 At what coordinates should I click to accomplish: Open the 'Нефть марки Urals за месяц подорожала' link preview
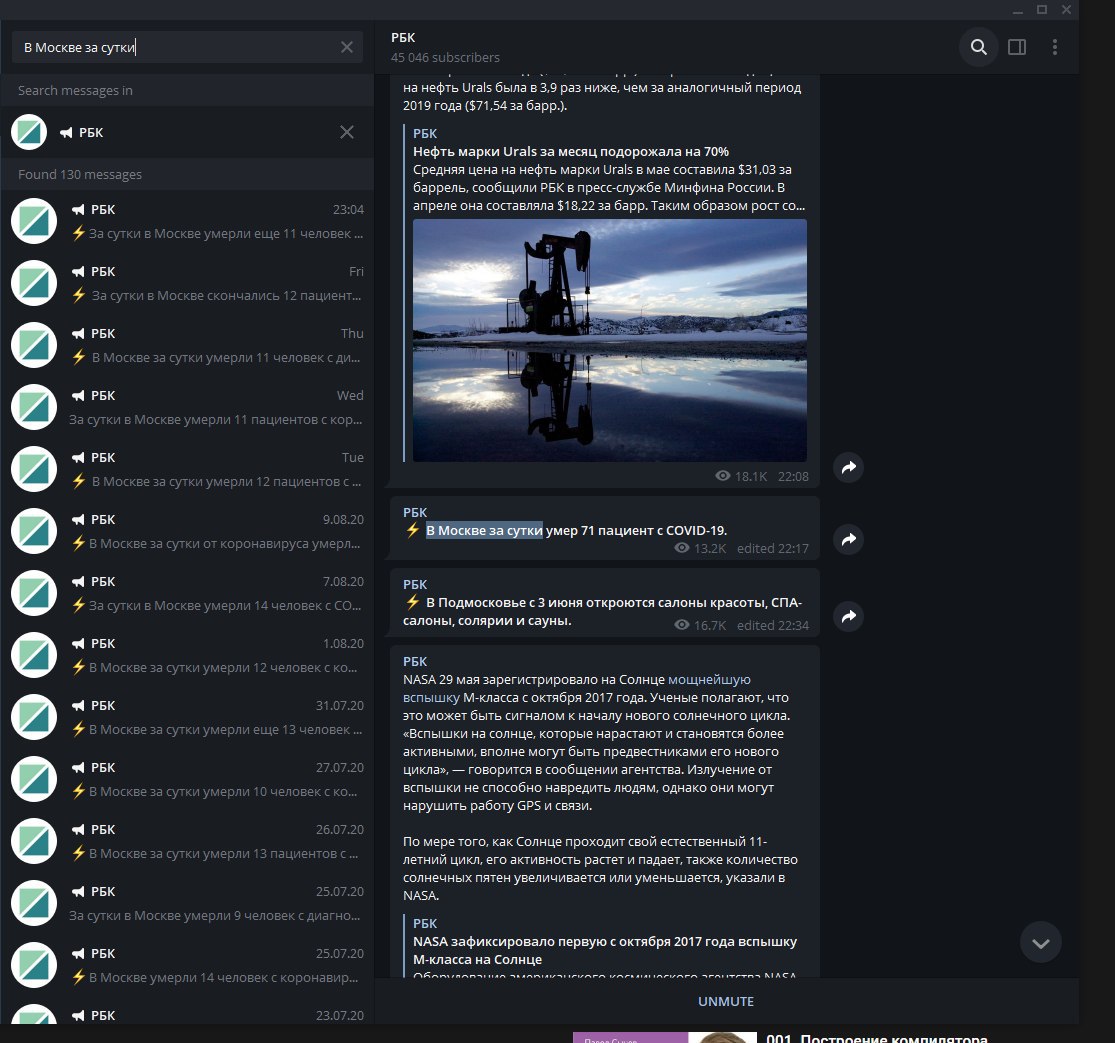(570, 151)
